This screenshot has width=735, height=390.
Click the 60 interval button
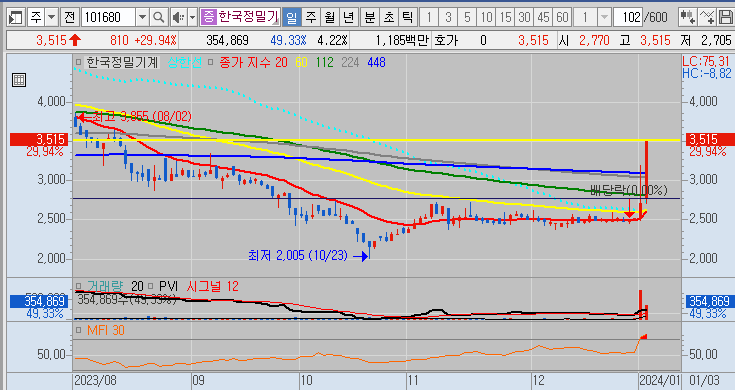(562, 18)
